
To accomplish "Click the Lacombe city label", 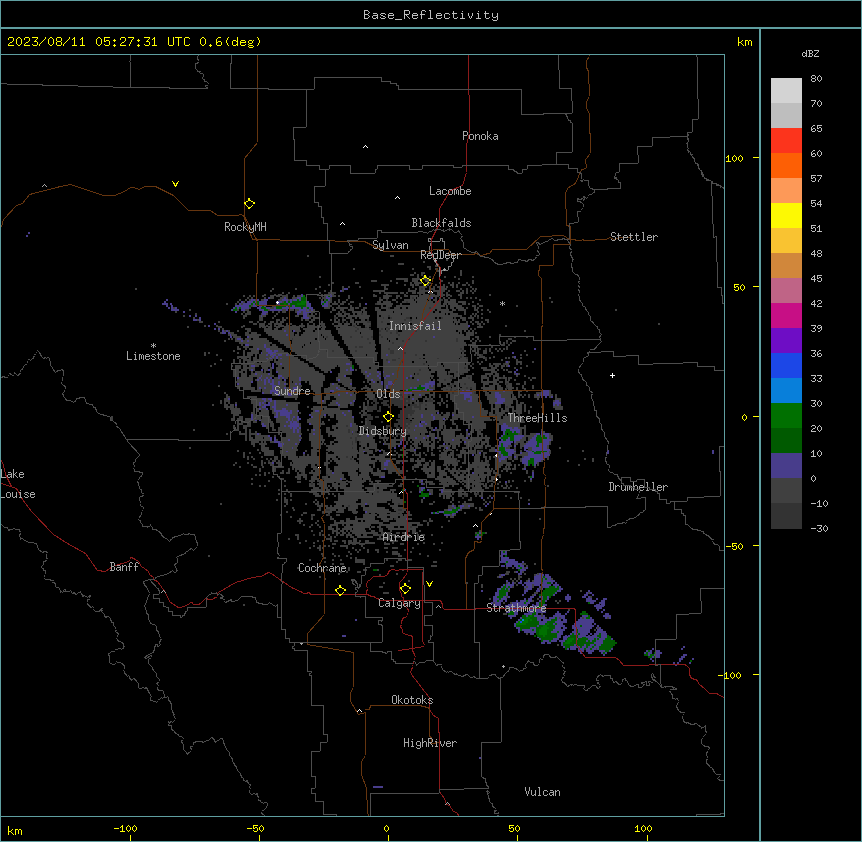I will coord(450,191).
